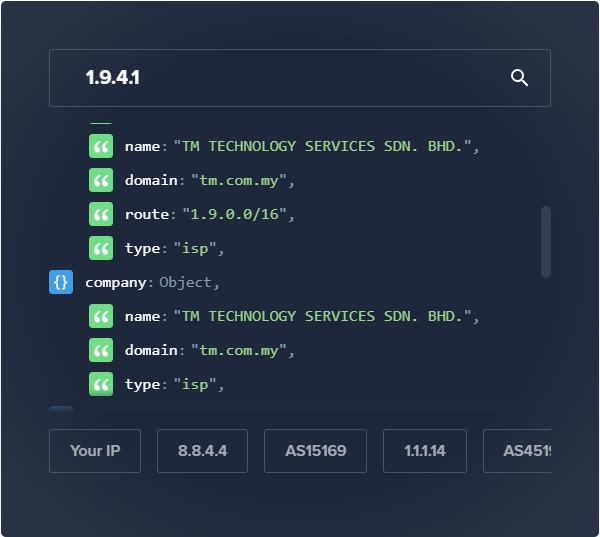Click the JSON results scrollbar thumb

click(546, 242)
